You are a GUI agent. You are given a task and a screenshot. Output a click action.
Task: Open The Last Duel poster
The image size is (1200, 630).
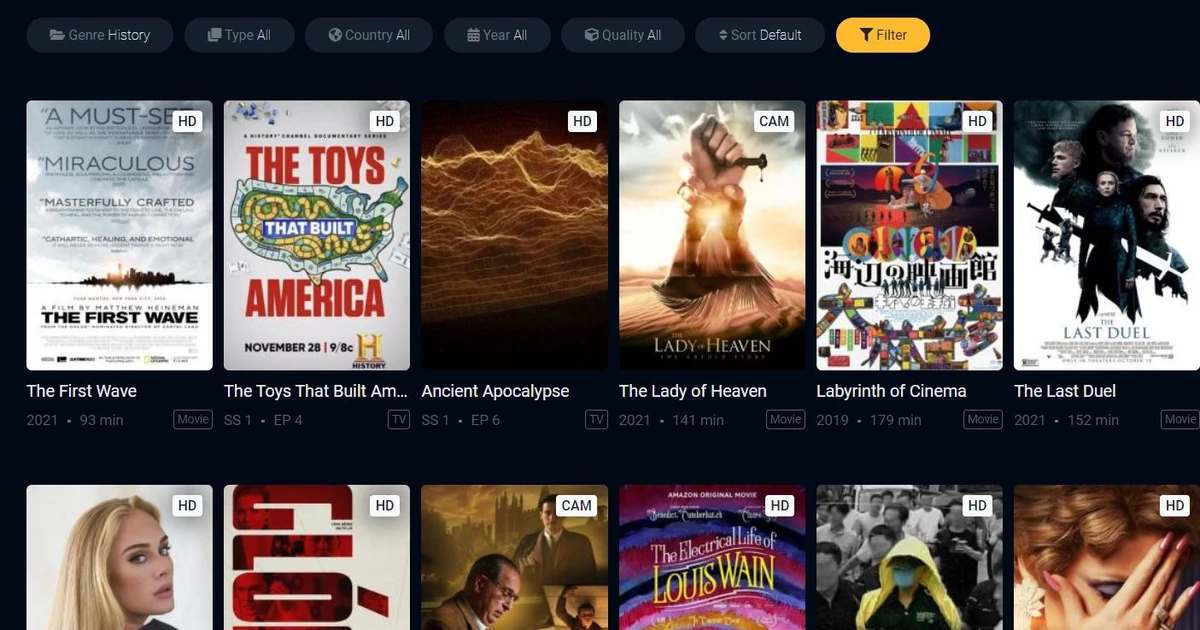[1107, 235]
